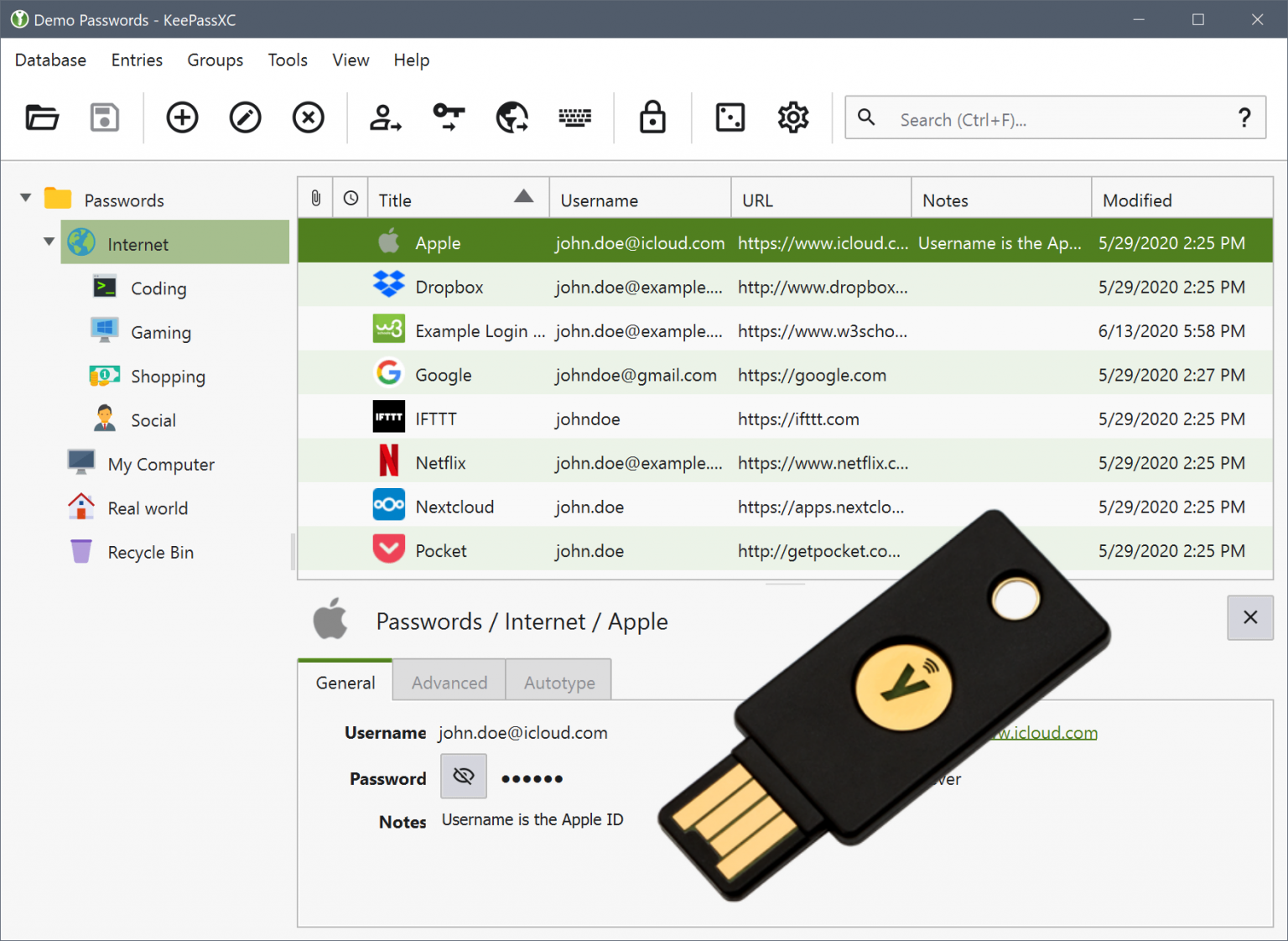This screenshot has height=941, width=1288.
Task: Switch to the Advanced tab
Action: tap(449, 682)
